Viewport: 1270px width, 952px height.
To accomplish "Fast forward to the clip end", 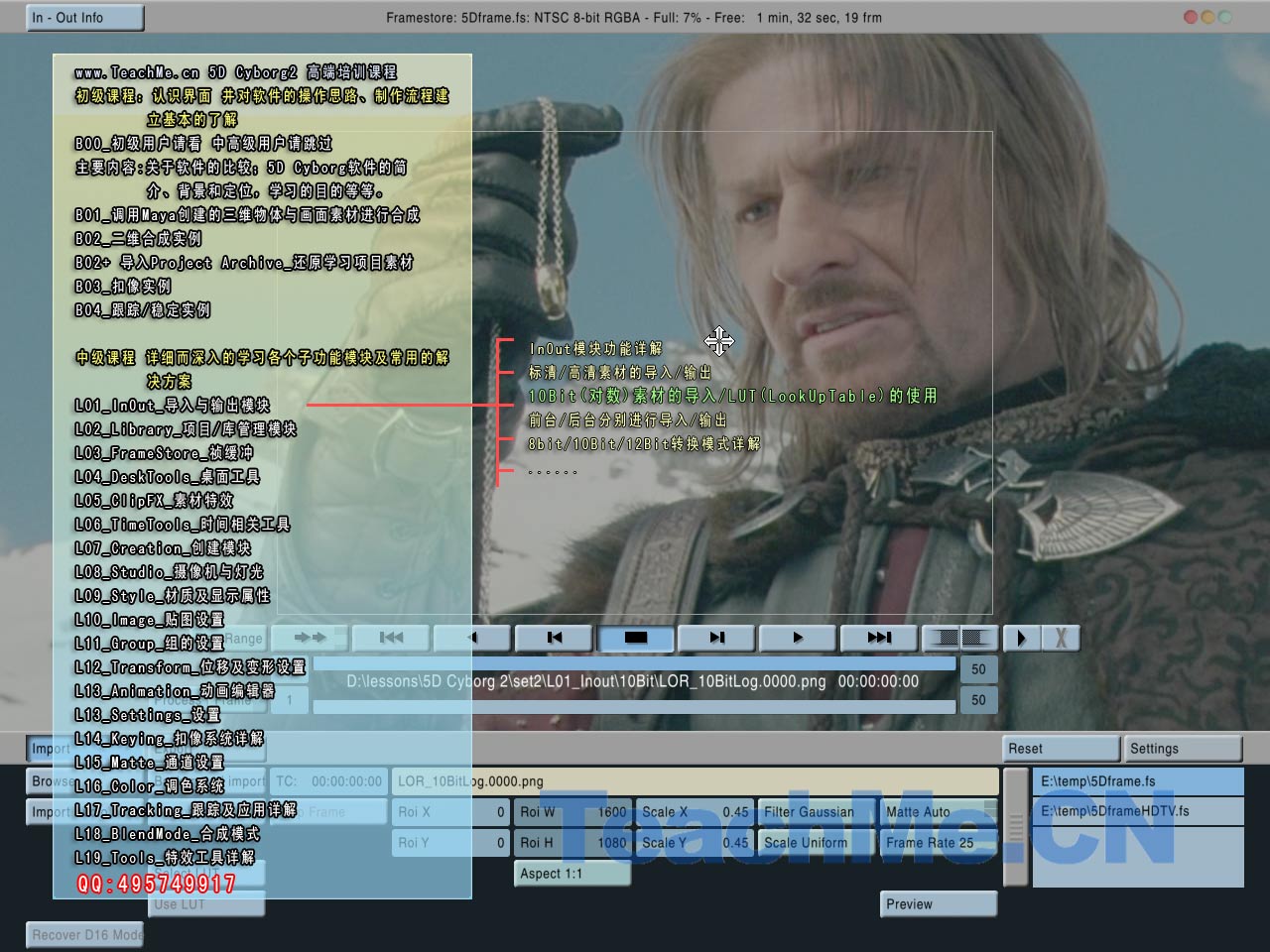I will (x=879, y=638).
